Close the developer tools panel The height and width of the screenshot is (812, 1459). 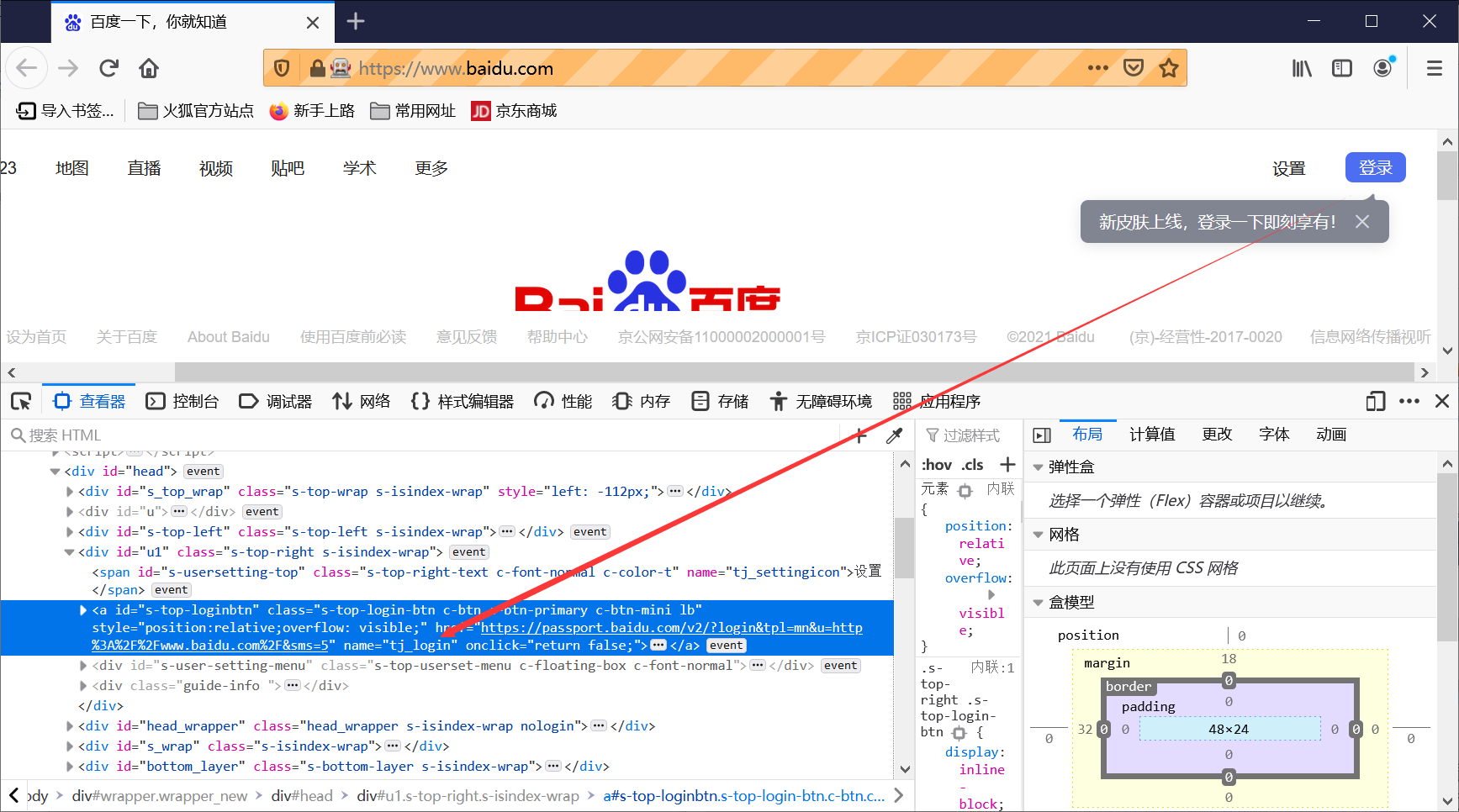coord(1442,402)
